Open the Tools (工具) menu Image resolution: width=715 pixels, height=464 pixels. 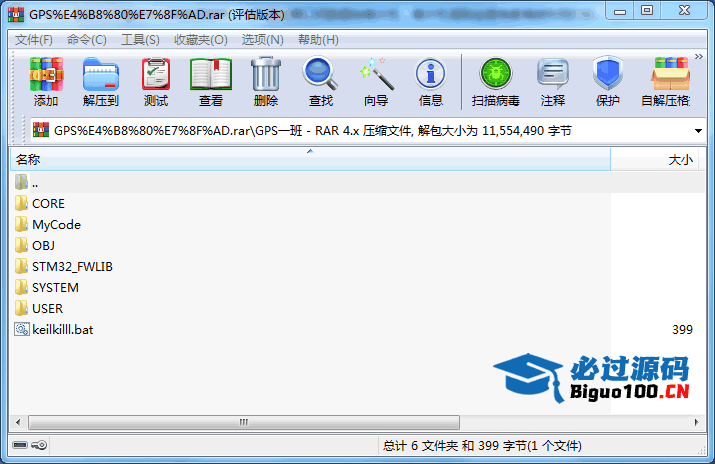click(x=140, y=40)
